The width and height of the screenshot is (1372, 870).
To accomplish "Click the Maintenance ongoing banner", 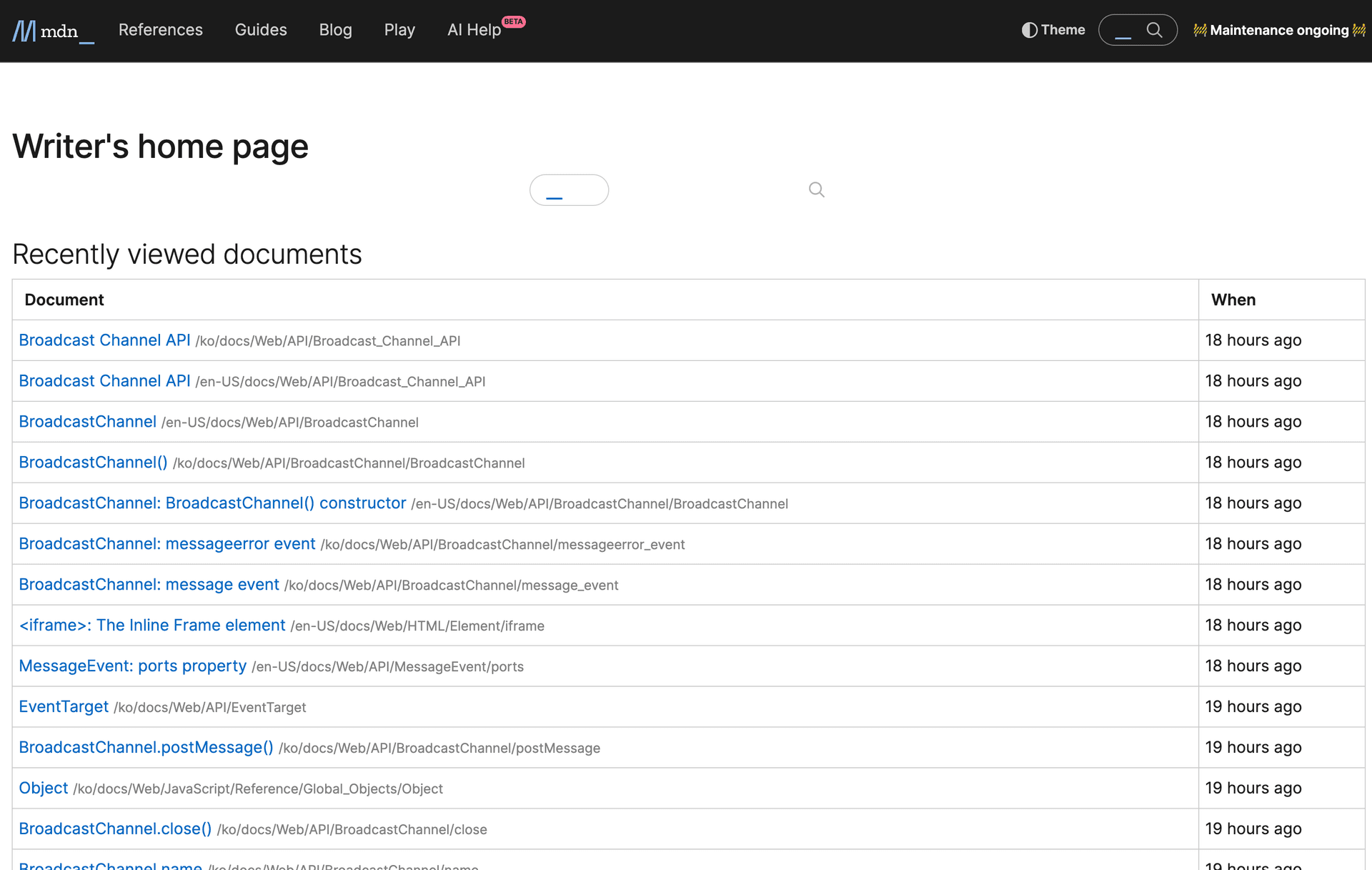I will (x=1279, y=30).
